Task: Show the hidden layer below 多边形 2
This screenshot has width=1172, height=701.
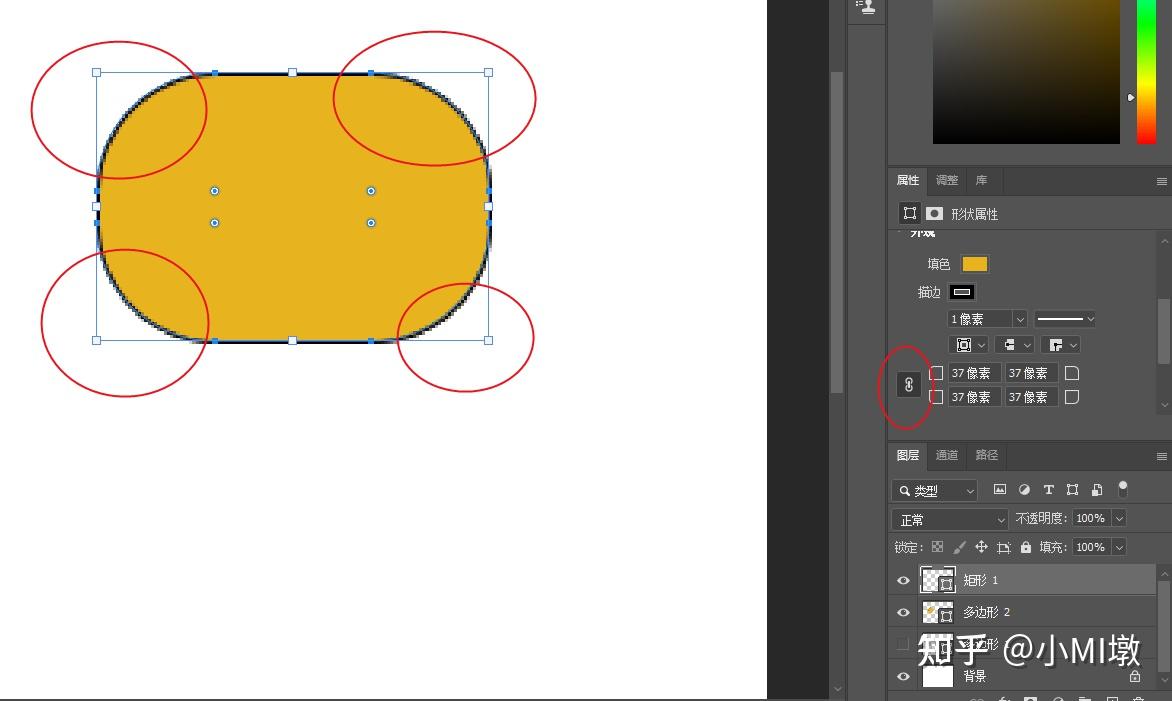Action: coord(903,644)
